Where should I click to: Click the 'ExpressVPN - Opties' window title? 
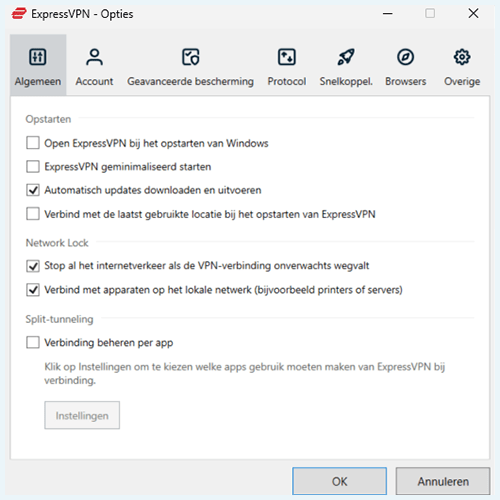(x=82, y=14)
